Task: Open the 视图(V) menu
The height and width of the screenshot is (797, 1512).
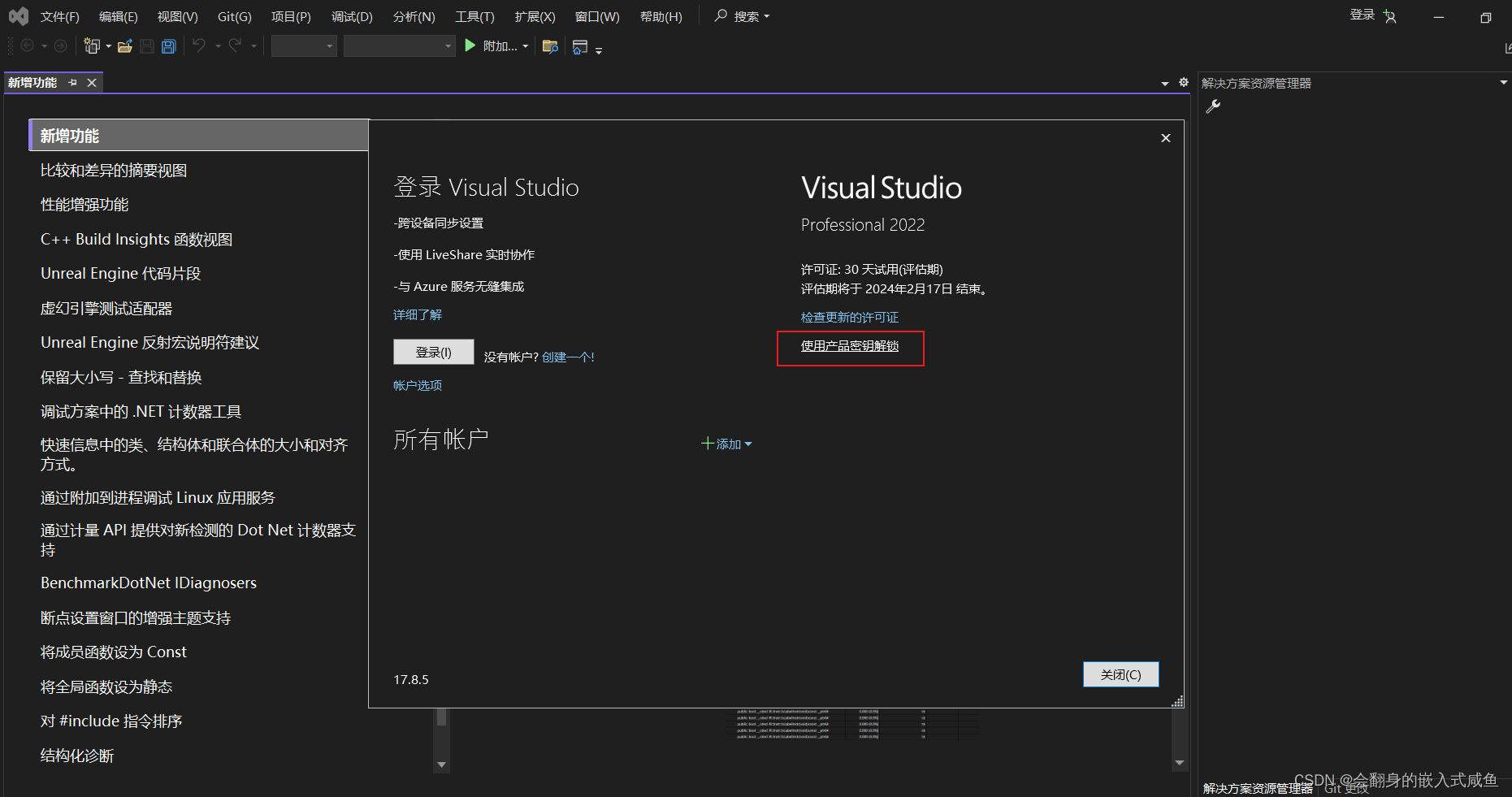Action: [x=178, y=16]
